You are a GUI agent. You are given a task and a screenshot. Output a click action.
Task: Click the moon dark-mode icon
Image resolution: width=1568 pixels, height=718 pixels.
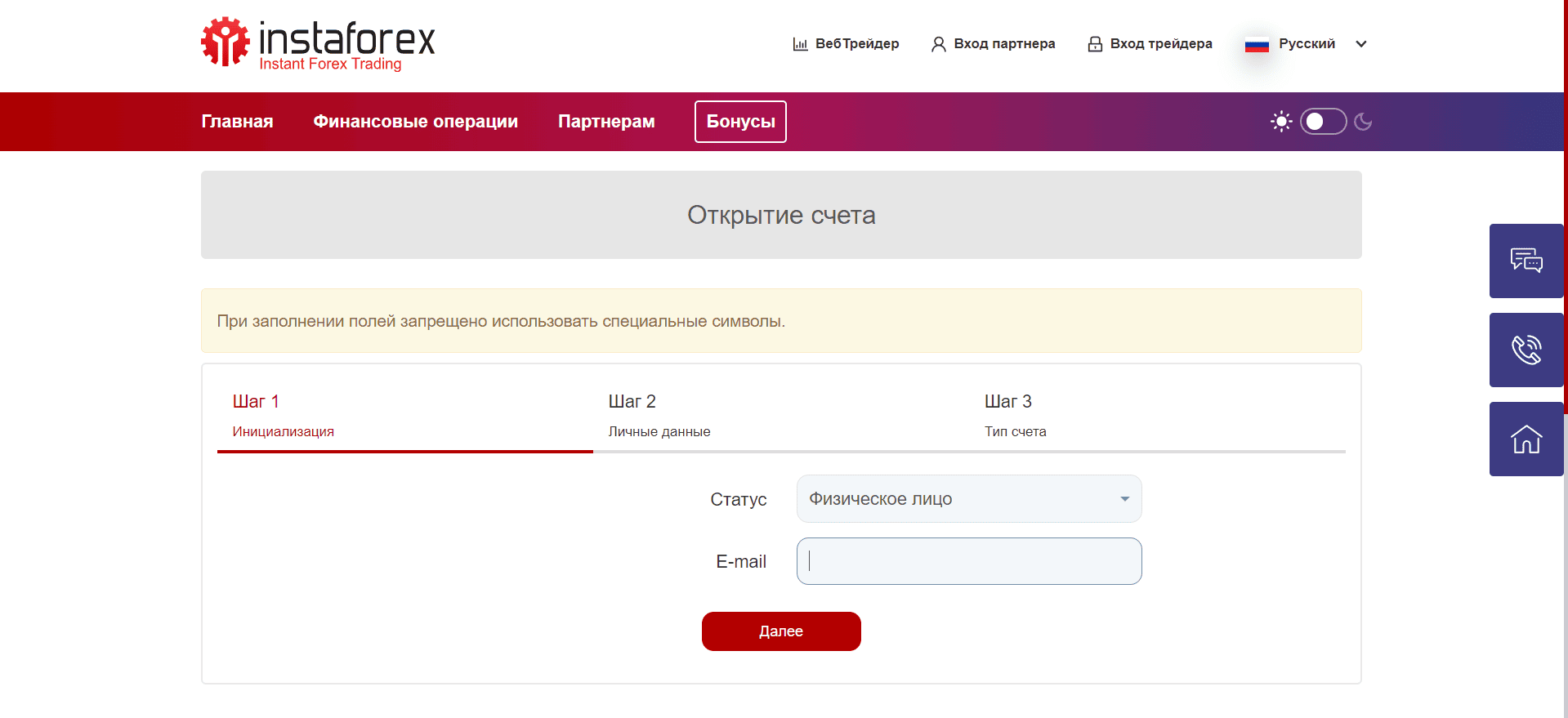[x=1363, y=122]
